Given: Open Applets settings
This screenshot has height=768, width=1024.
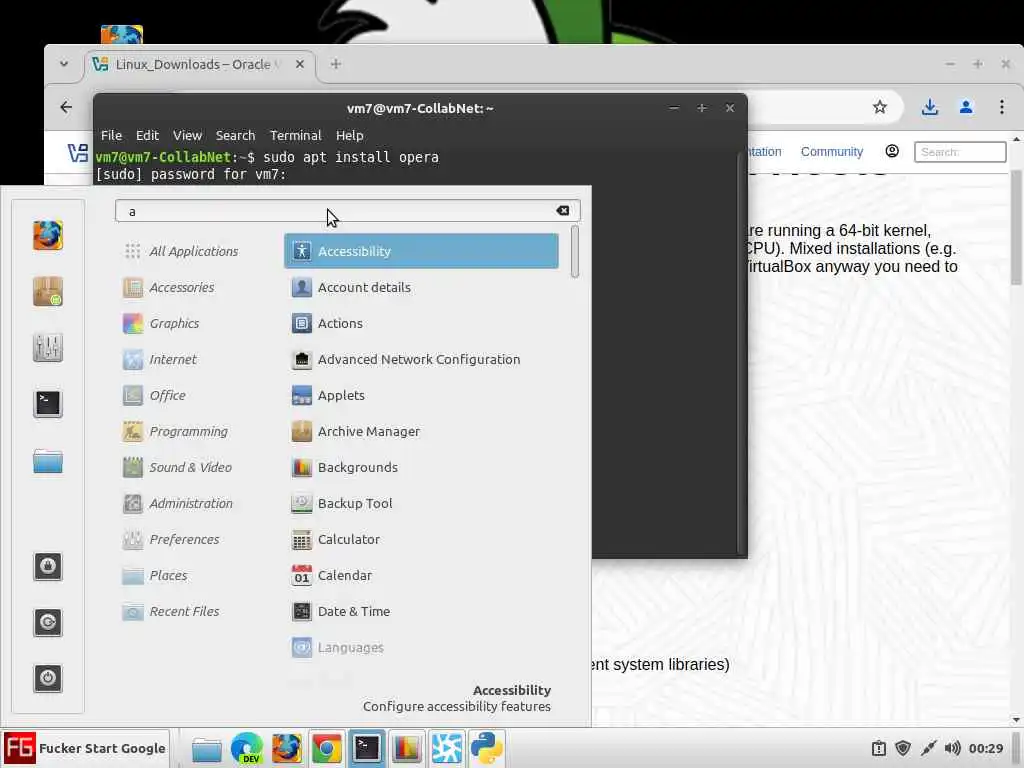Looking at the screenshot, I should click(x=421, y=395).
